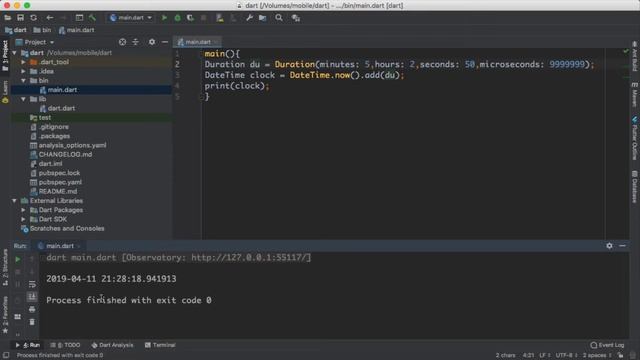This screenshot has width=640, height=360.
Task: Toggle soft-wrap in Run console
Action: tap(32, 284)
